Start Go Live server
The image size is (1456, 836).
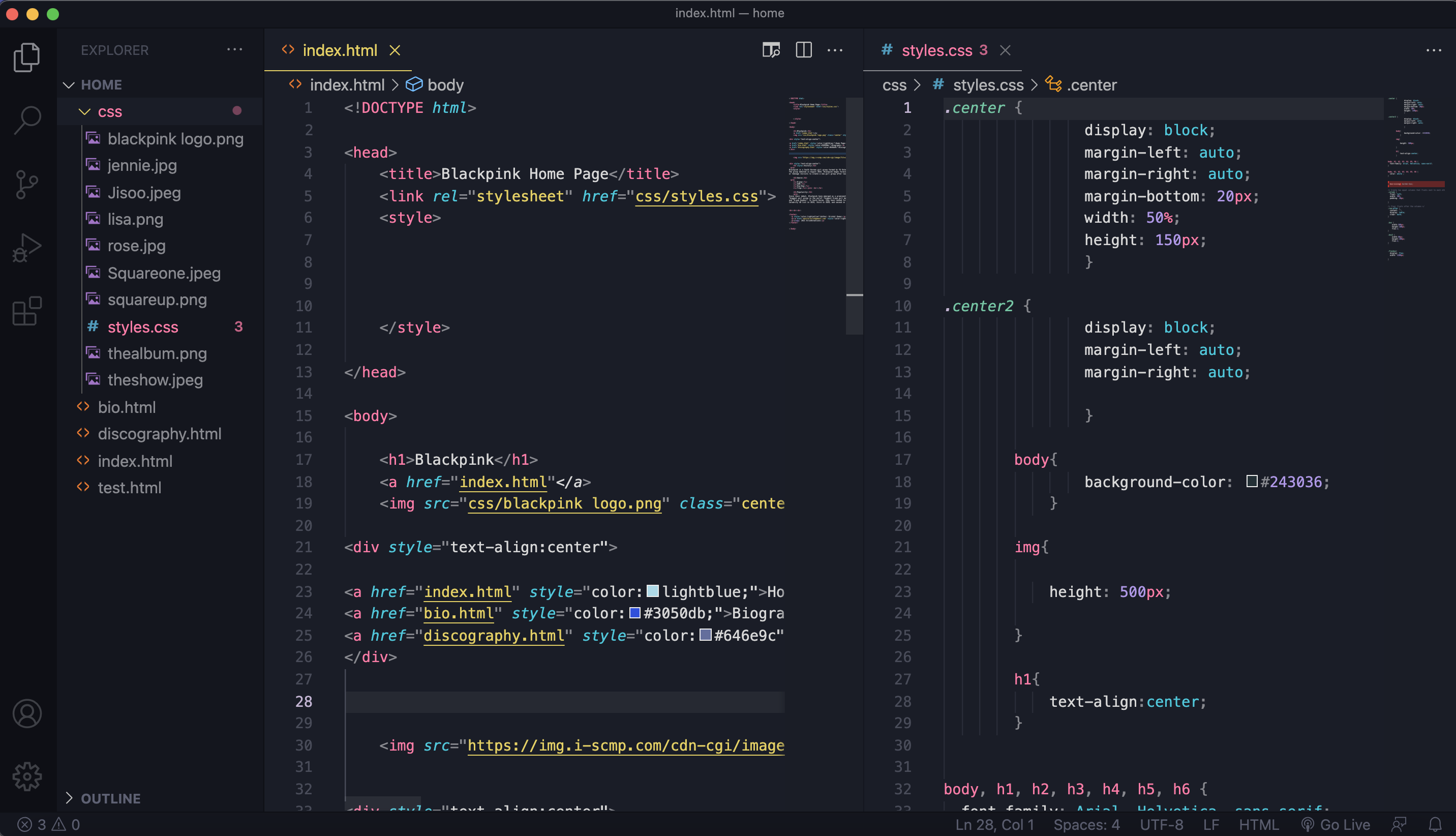click(1335, 825)
